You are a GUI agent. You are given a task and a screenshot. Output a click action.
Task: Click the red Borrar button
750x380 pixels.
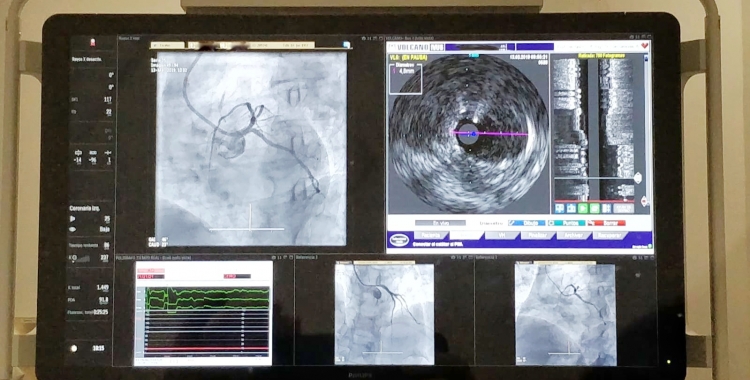606,223
